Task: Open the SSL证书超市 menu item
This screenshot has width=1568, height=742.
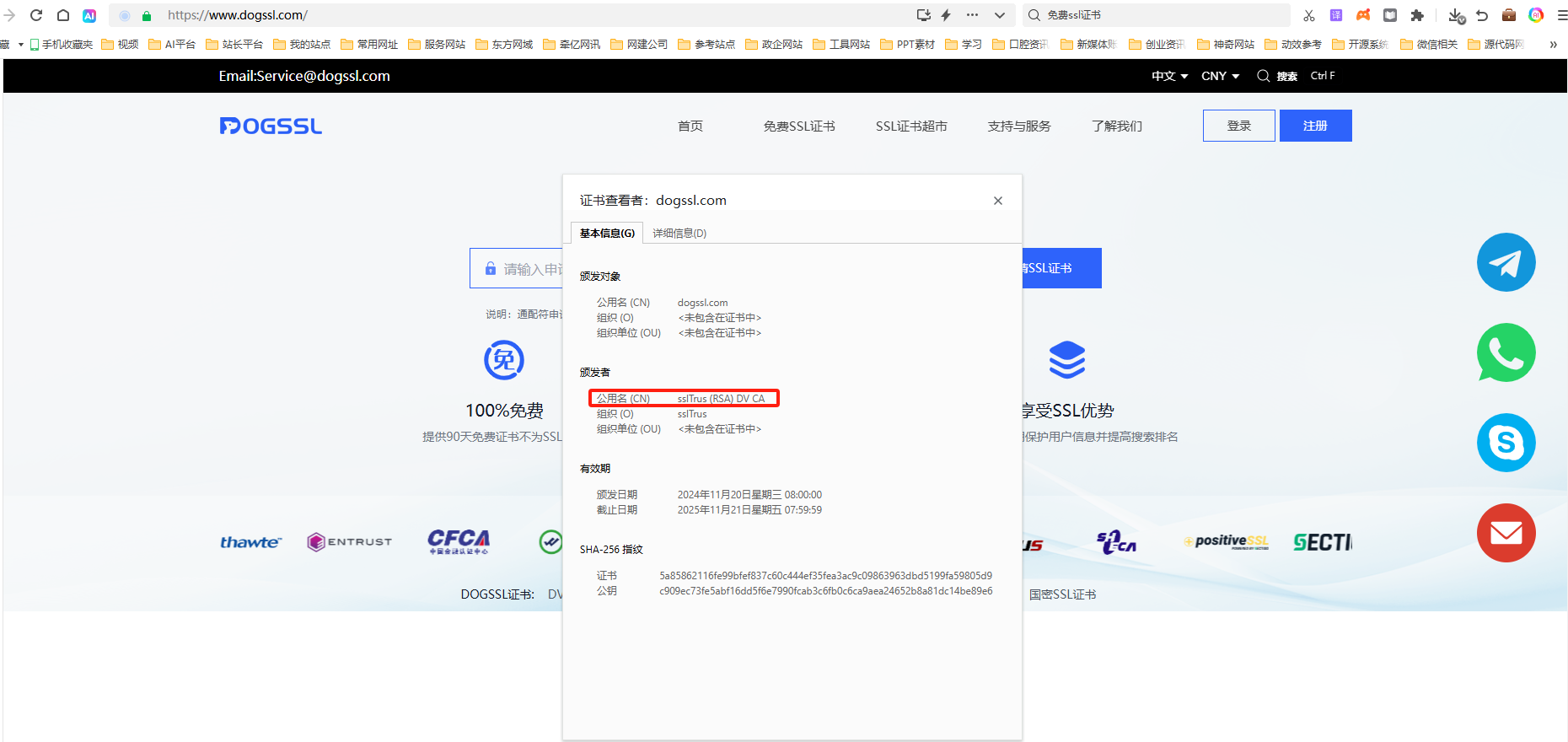Action: [911, 126]
